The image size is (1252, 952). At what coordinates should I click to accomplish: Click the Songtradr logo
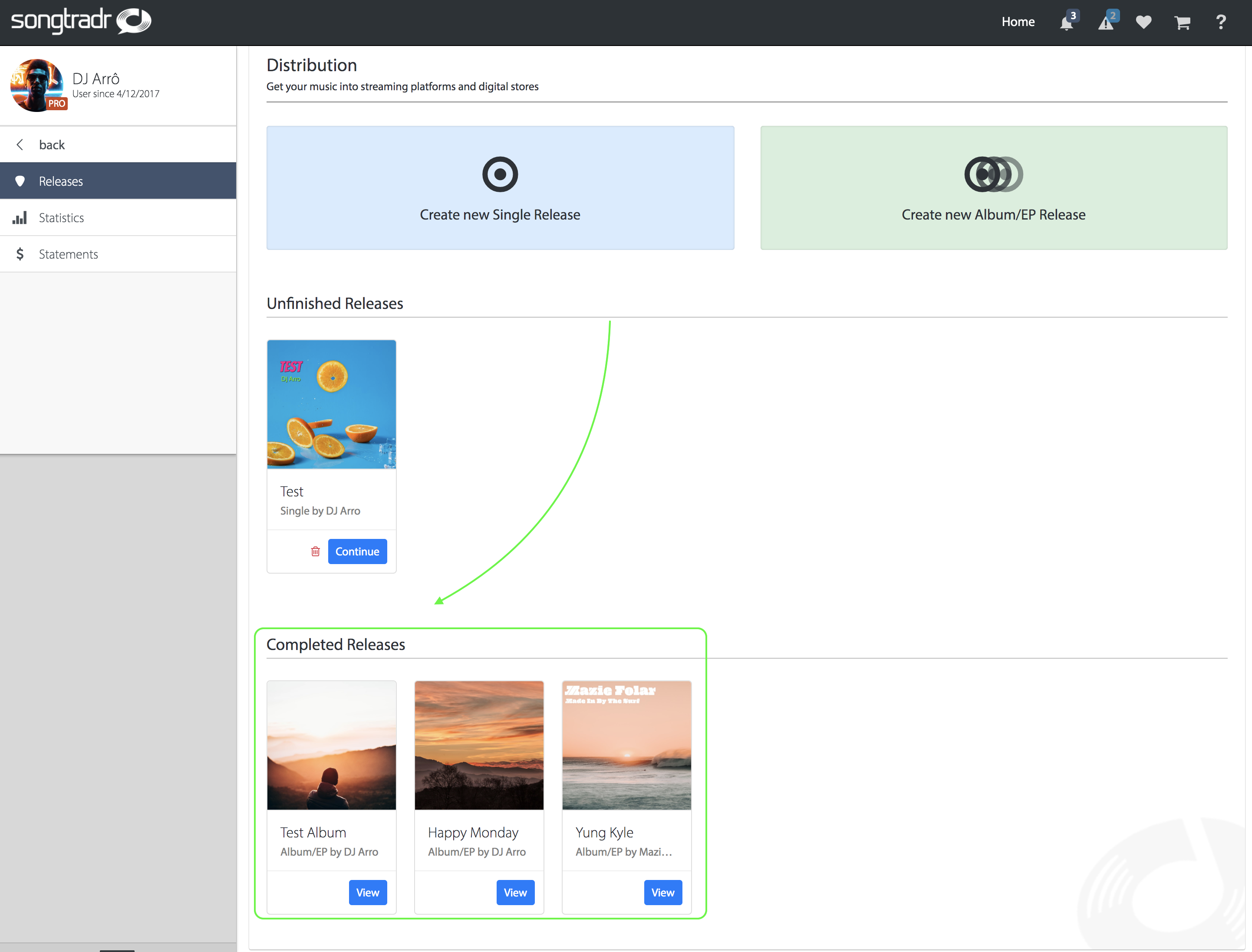(x=81, y=21)
